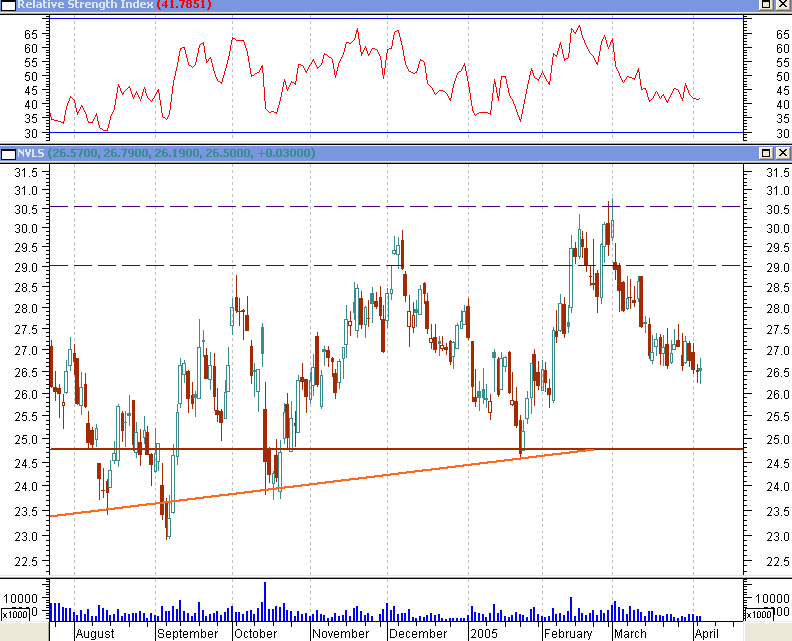Maximize the Relative Strength Index panel

(766, 5)
